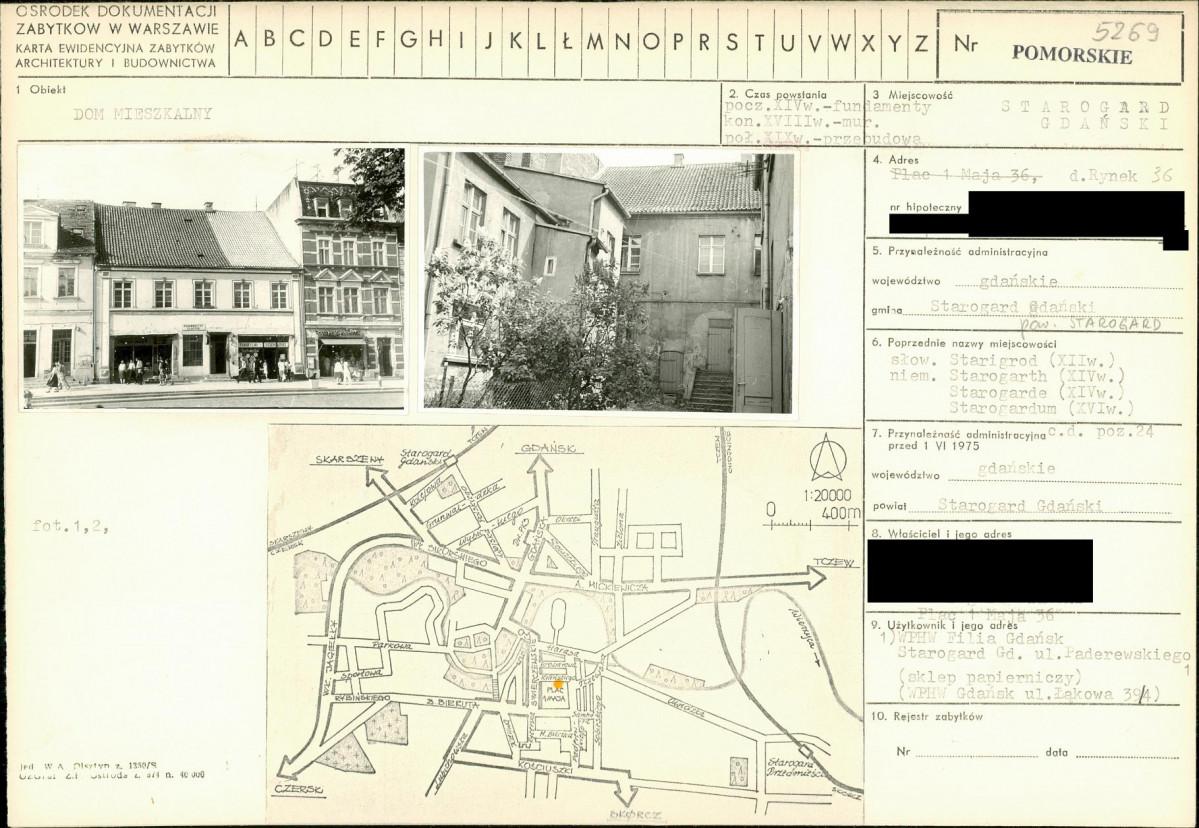Click the Czersk direction arrow on the map

click(288, 768)
